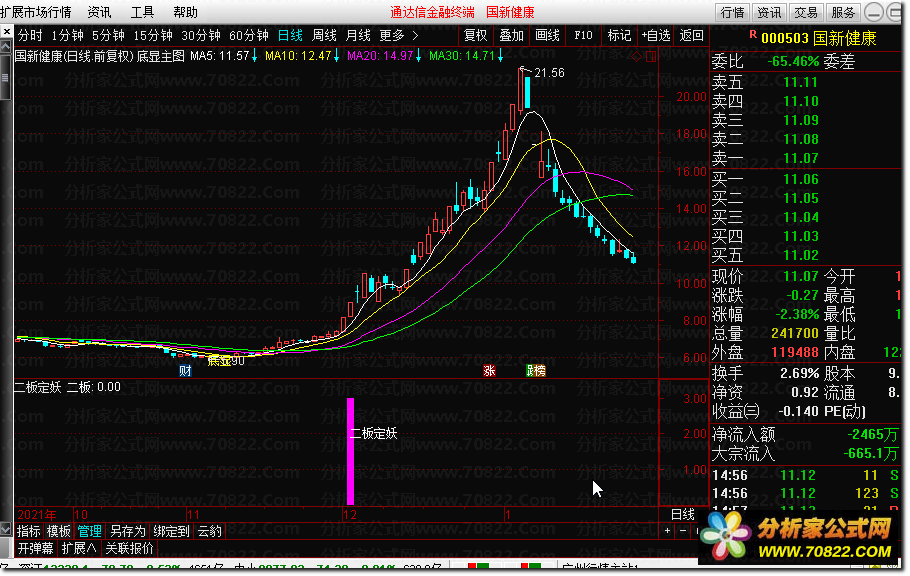
Task: Add stock with +自选 button
Action: coord(656,36)
